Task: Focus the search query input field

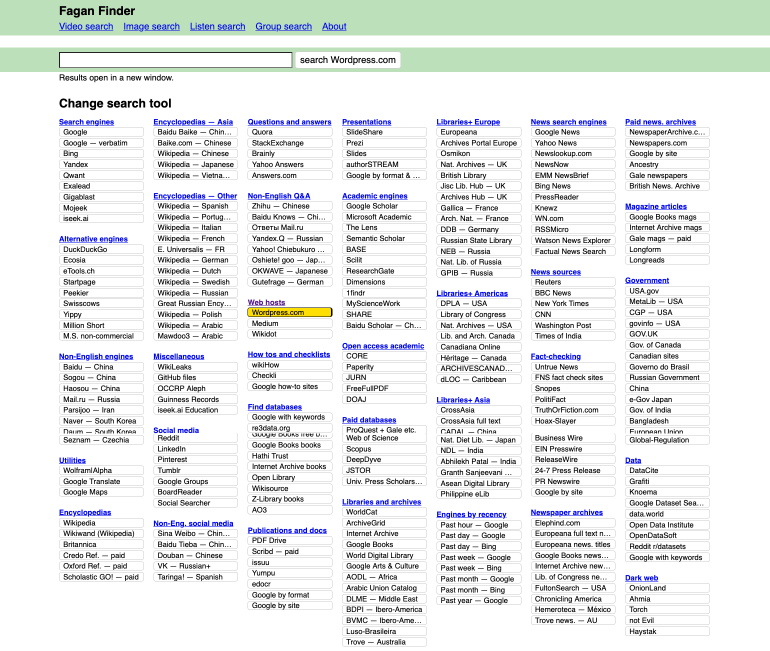Action: 175,60
